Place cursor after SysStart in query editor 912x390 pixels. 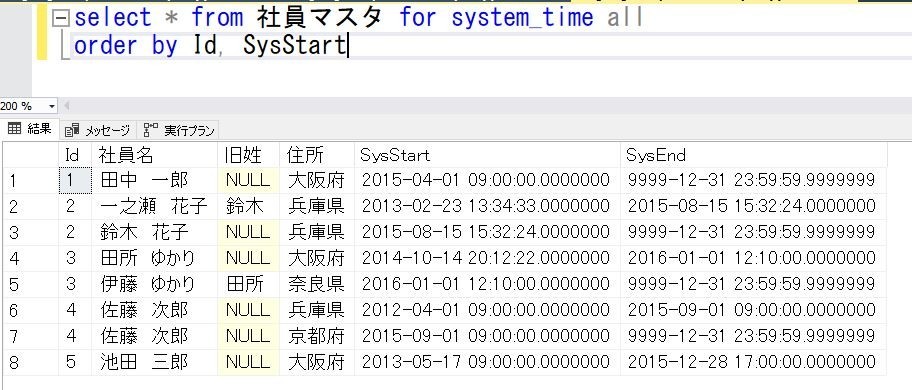tap(347, 46)
